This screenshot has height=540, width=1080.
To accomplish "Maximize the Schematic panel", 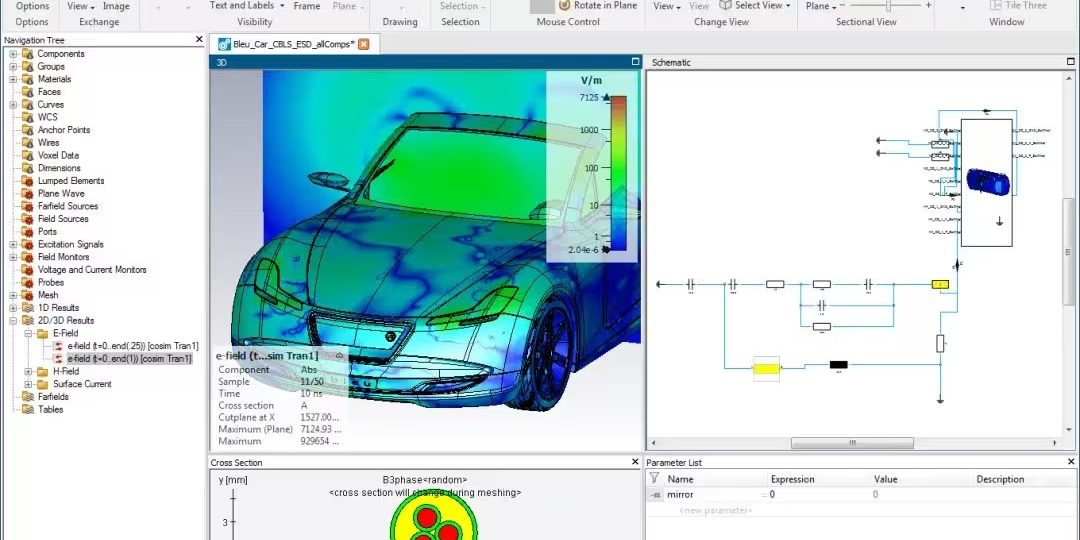I will [1069, 62].
